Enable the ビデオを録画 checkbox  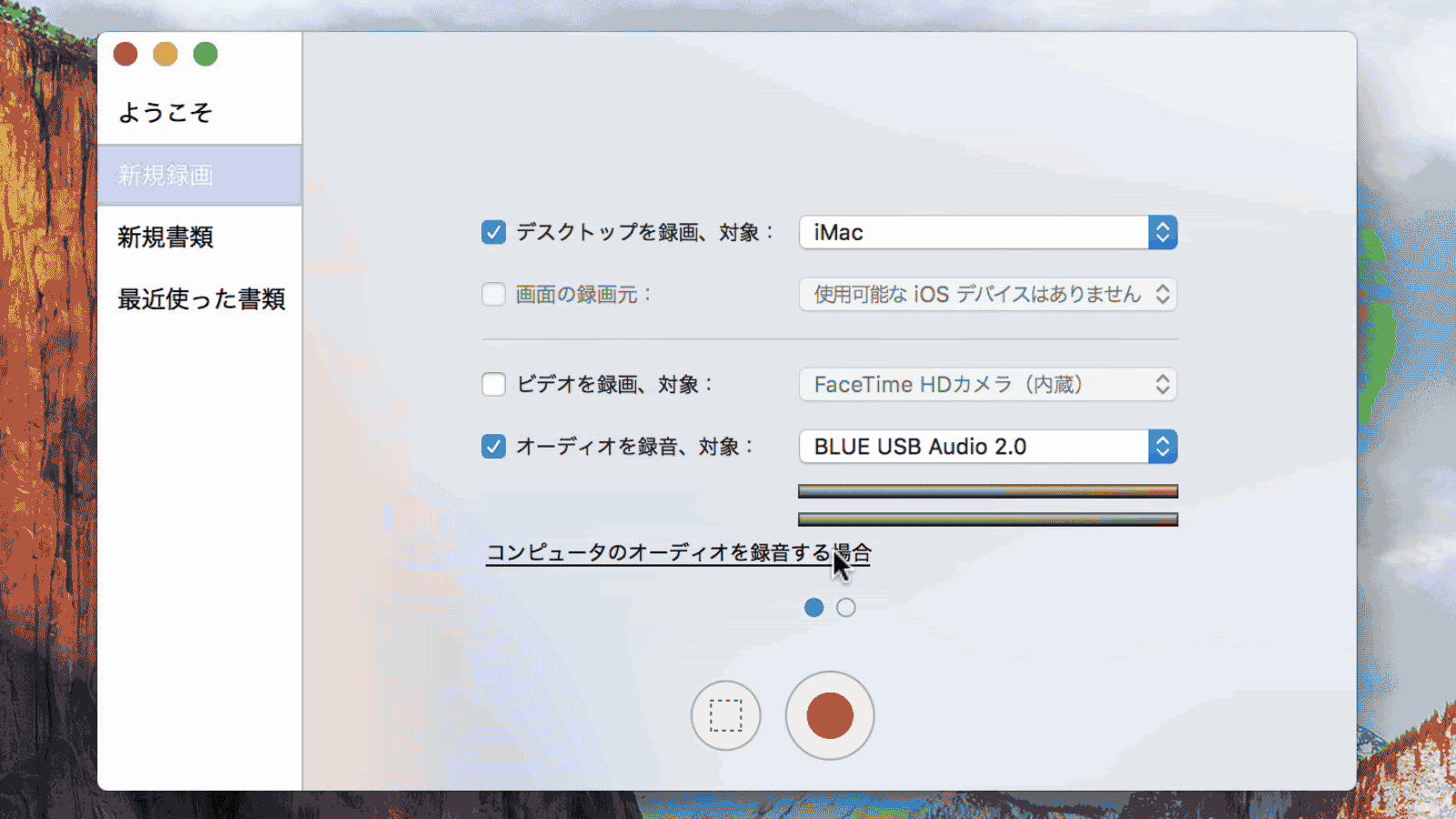(493, 384)
